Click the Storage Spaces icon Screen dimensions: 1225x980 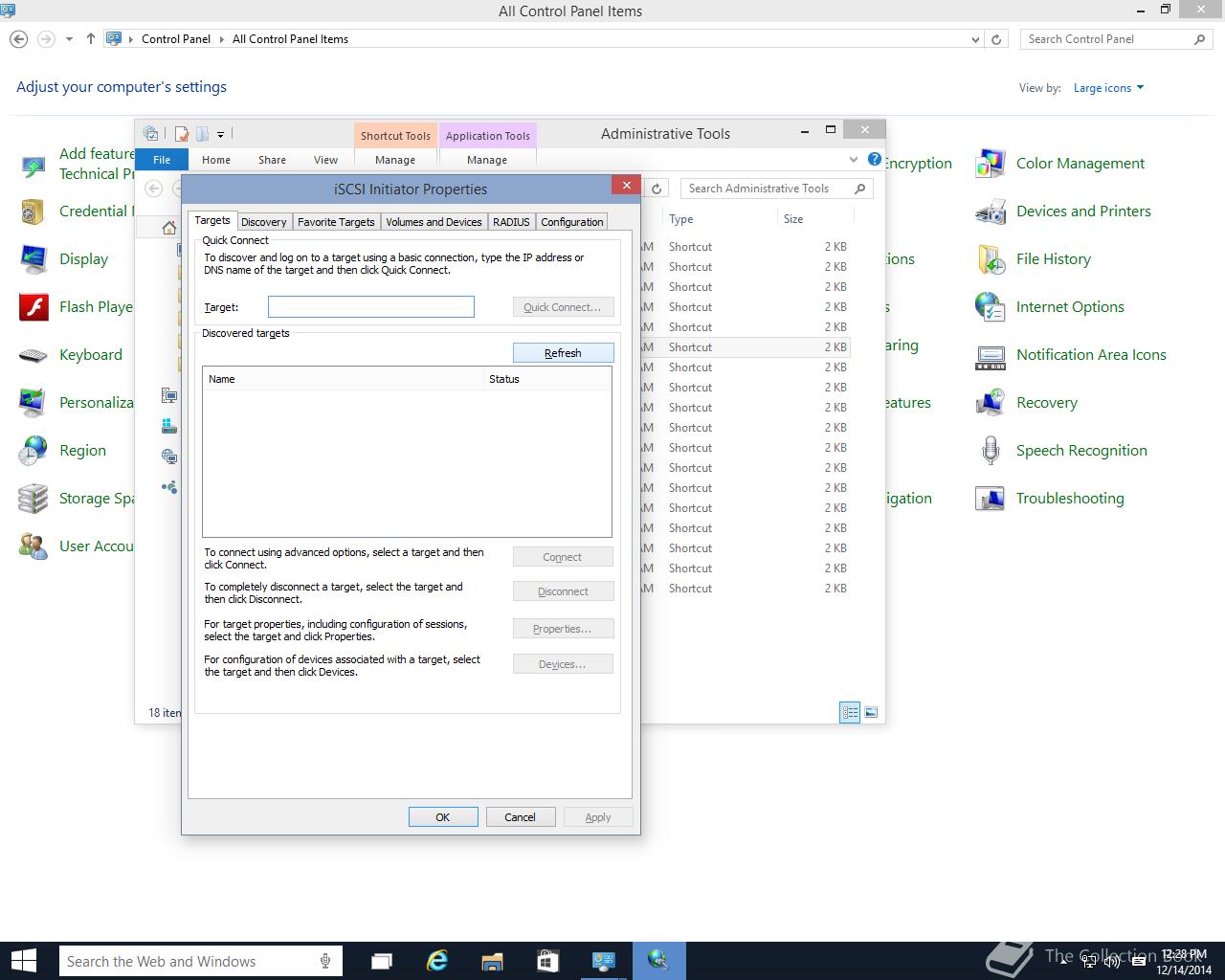click(x=33, y=499)
